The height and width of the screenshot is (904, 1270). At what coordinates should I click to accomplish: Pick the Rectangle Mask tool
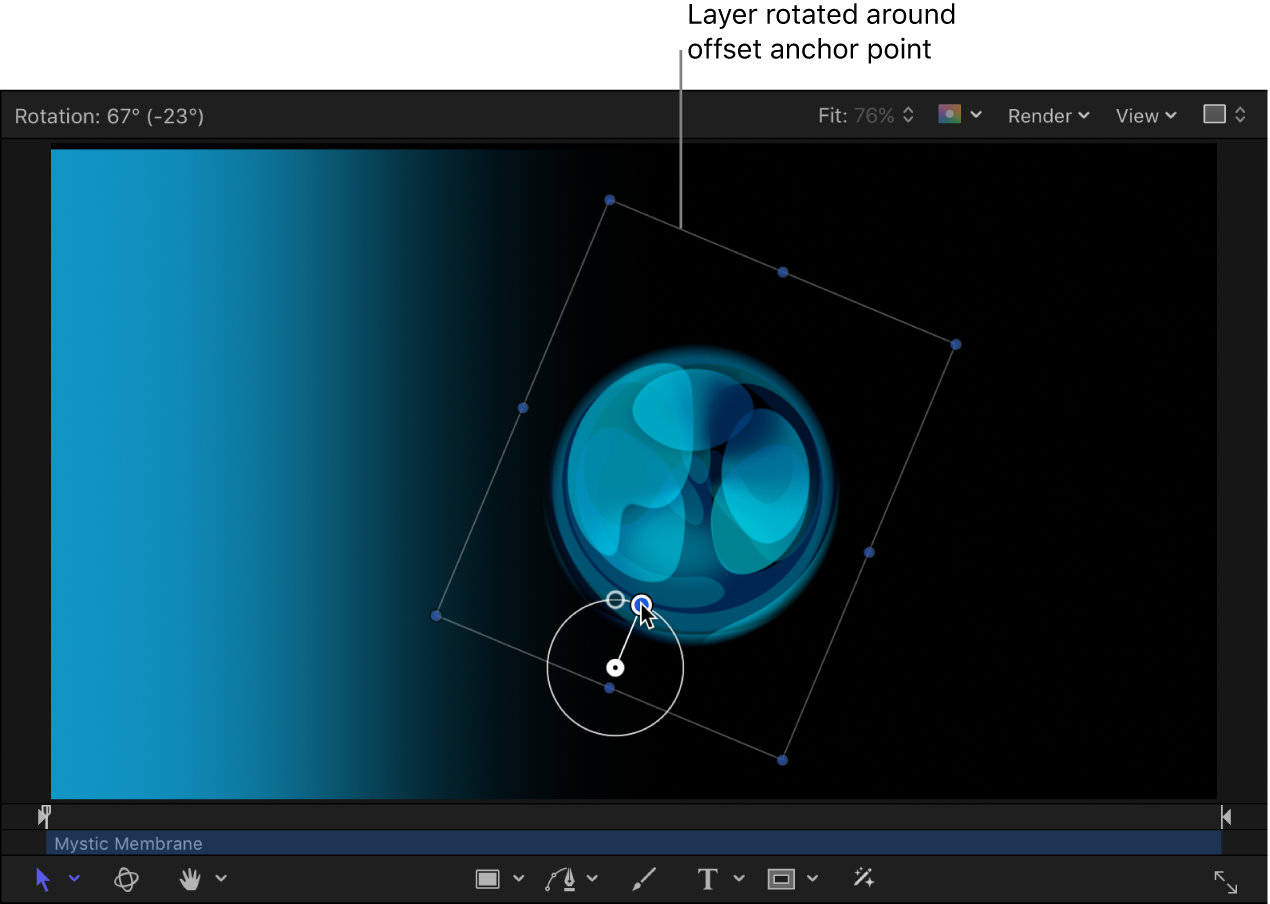[x=781, y=878]
